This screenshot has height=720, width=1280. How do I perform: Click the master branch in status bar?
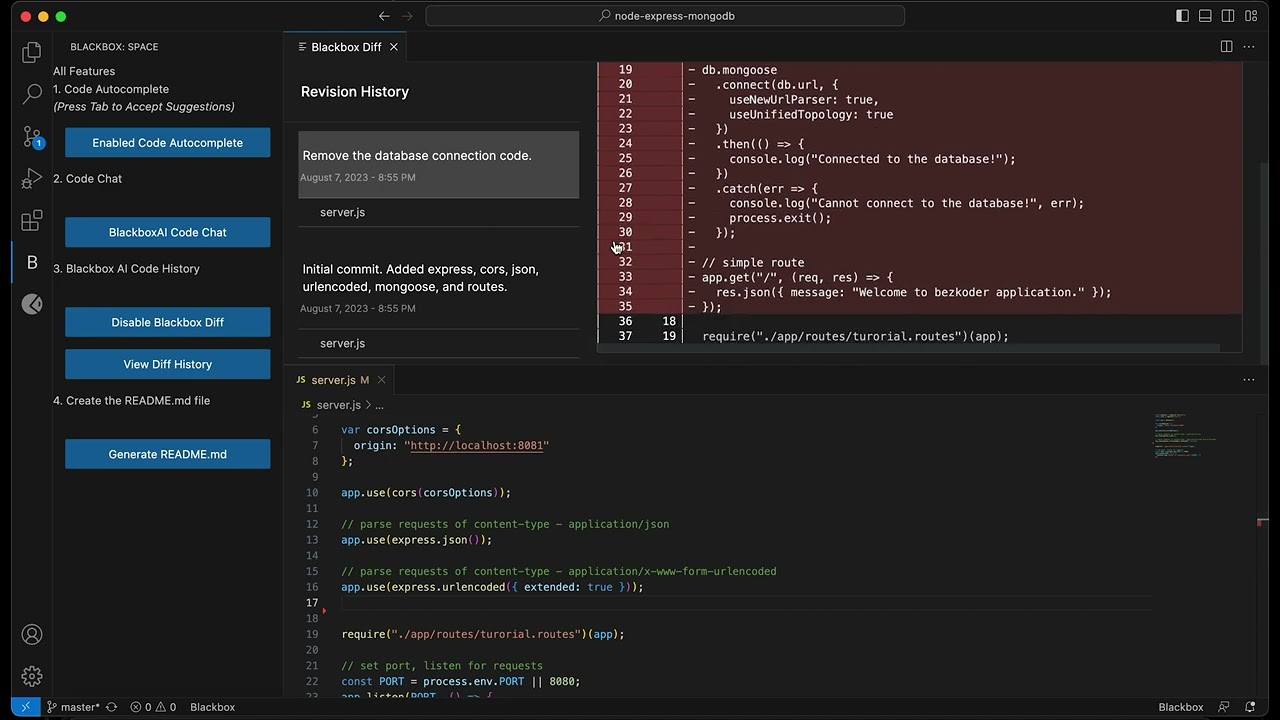[x=73, y=707]
